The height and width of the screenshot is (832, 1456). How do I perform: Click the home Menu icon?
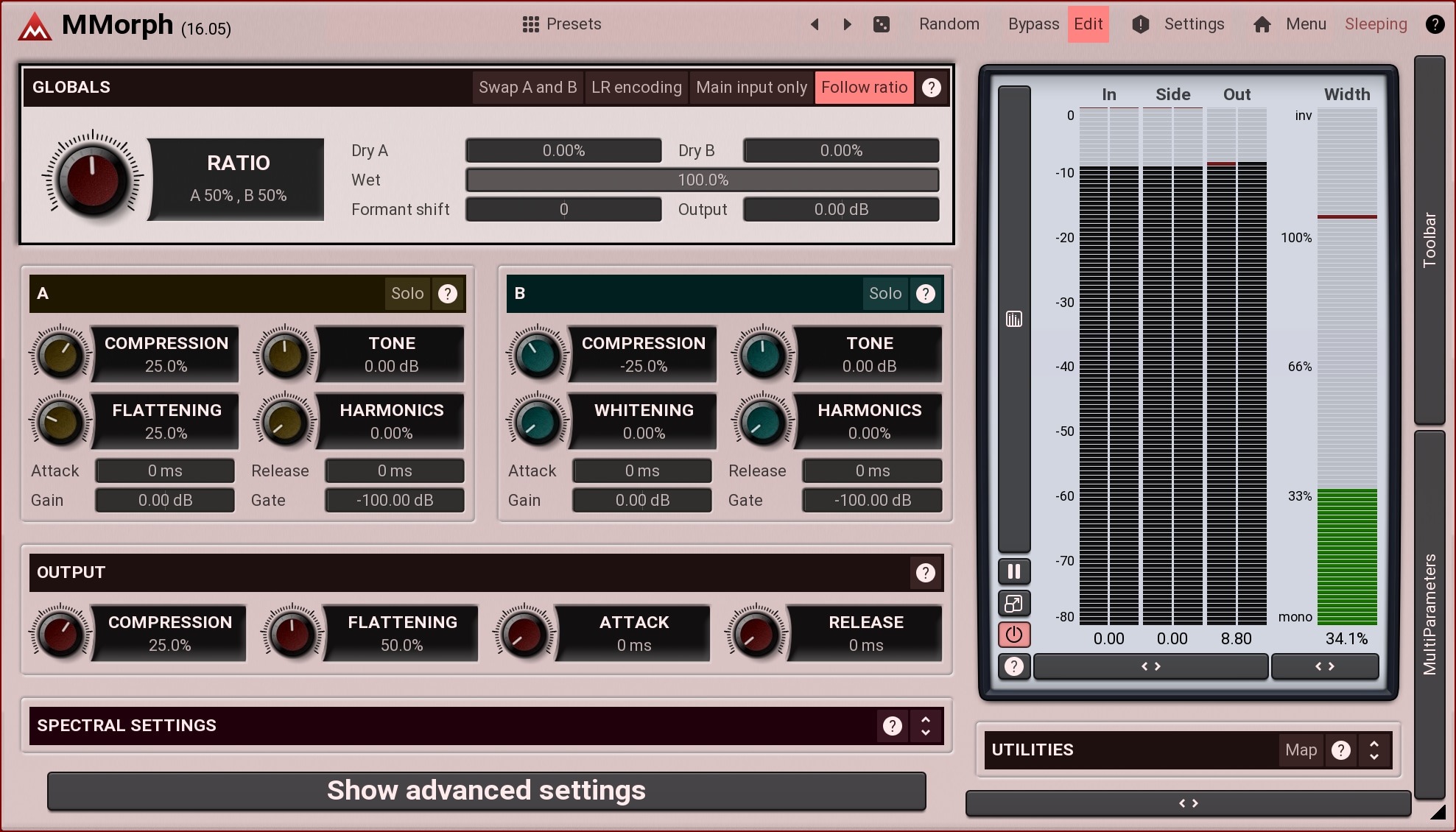[x=1262, y=24]
